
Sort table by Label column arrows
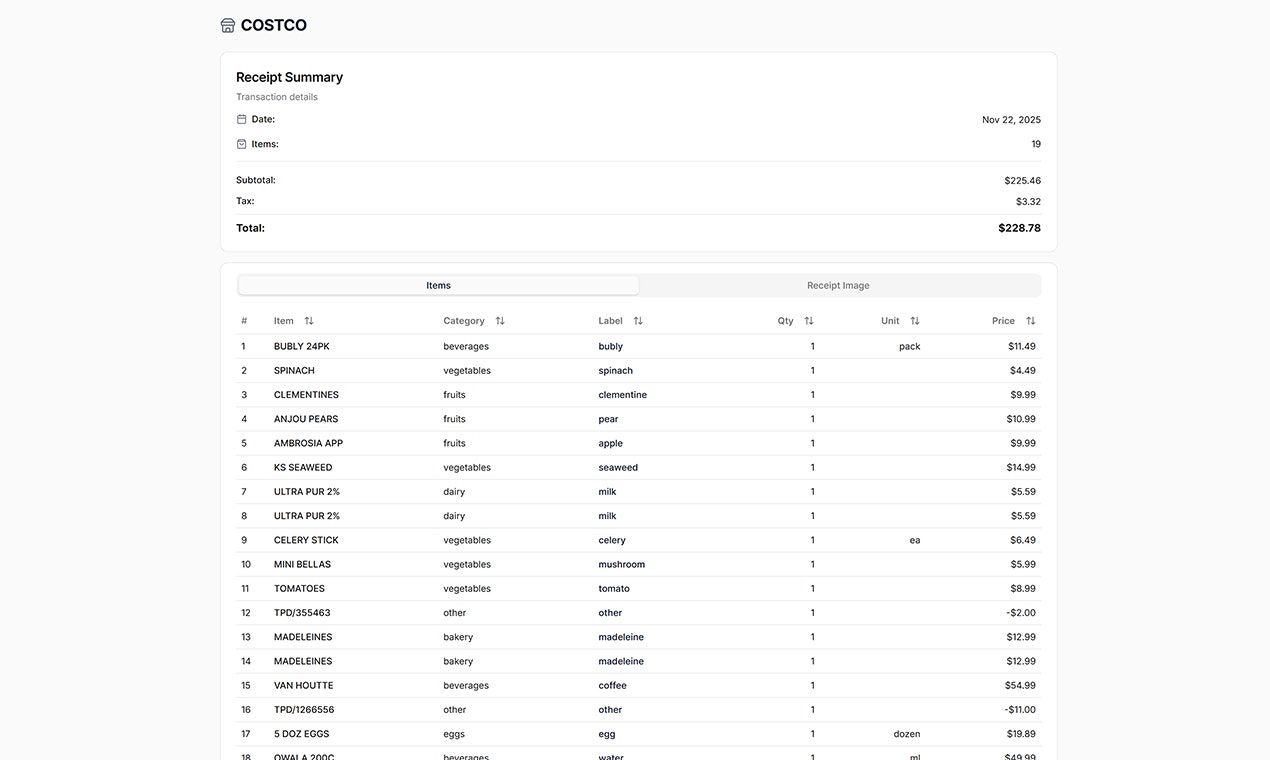pyautogui.click(x=638, y=321)
